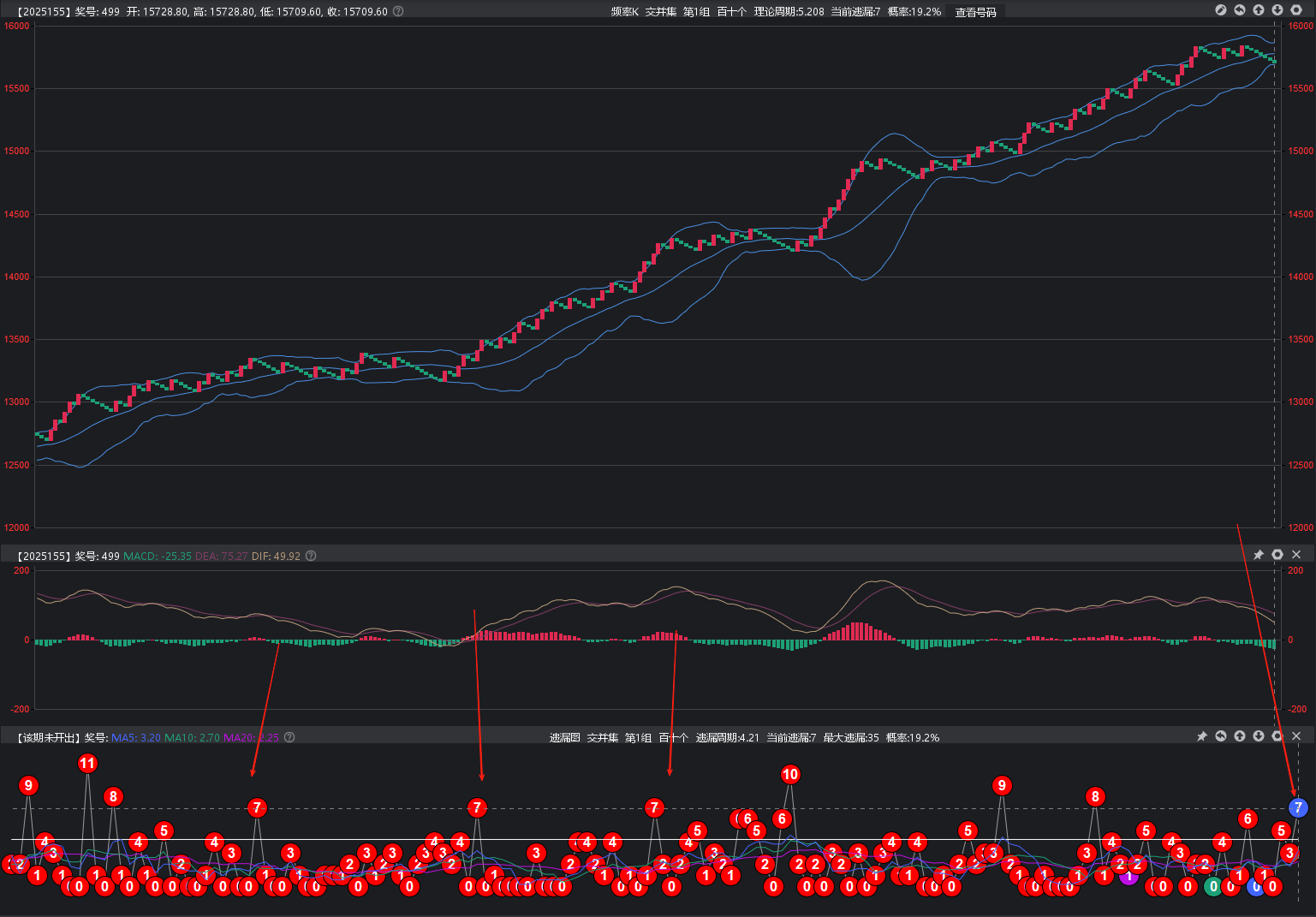This screenshot has width=1316, height=917.
Task: Click help question mark beside MACD DIF value
Action: (x=311, y=556)
